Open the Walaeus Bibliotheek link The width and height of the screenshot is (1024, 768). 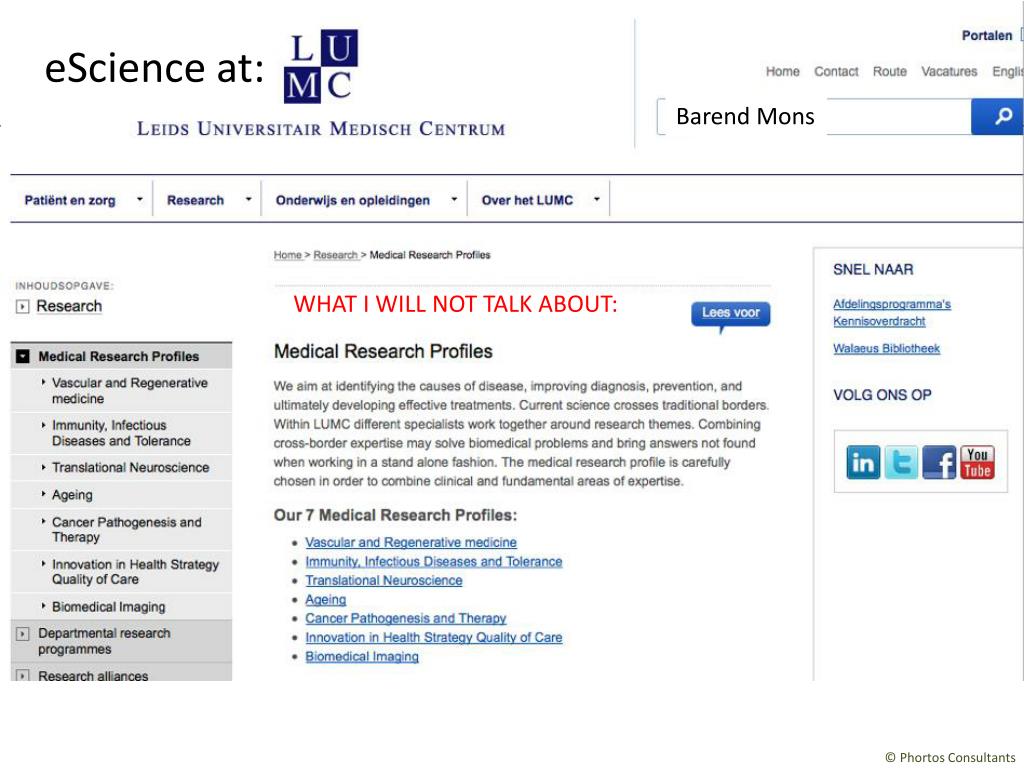tap(886, 348)
